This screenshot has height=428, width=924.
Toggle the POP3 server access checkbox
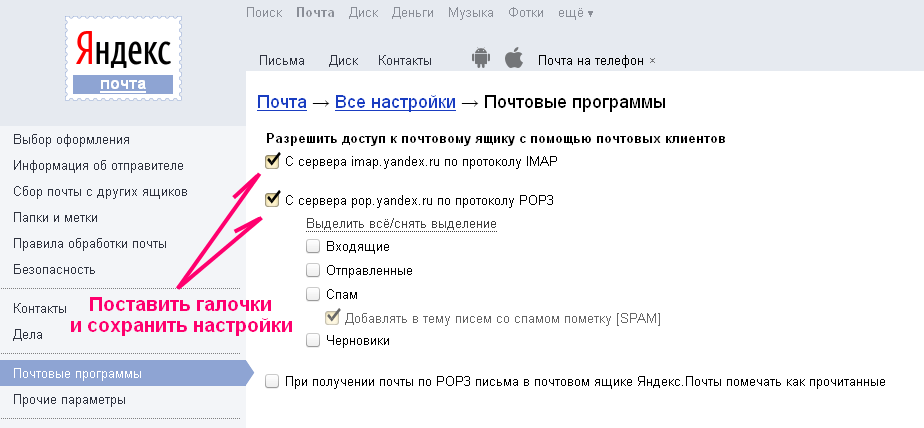point(272,200)
